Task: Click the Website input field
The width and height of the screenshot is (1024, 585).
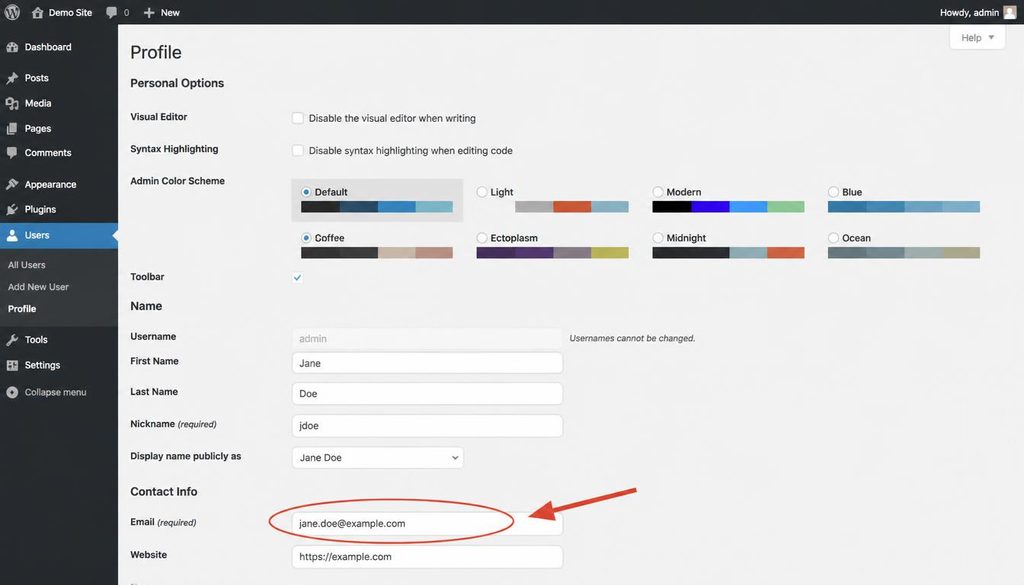Action: click(427, 557)
